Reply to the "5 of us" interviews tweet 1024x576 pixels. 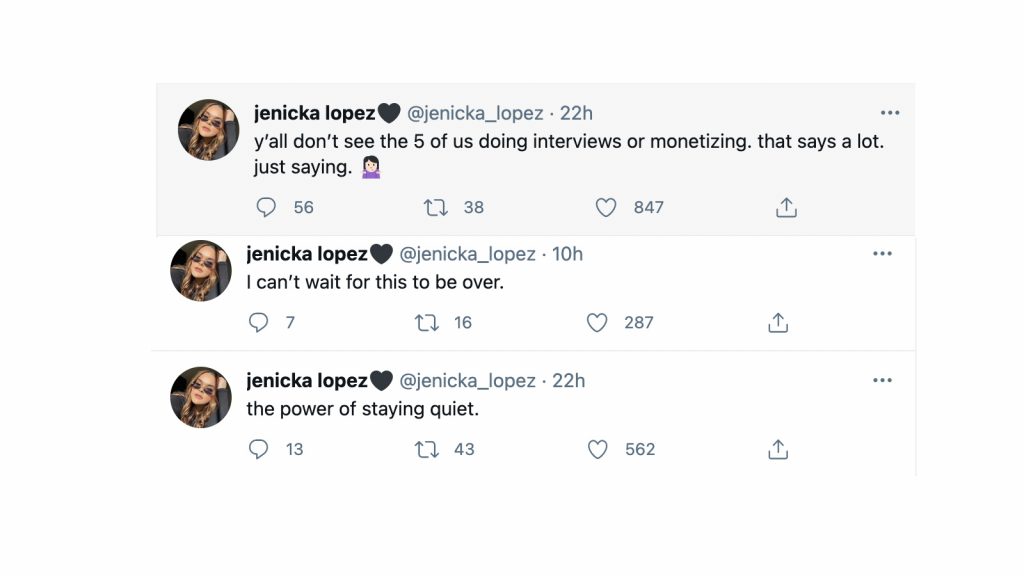click(x=266, y=207)
